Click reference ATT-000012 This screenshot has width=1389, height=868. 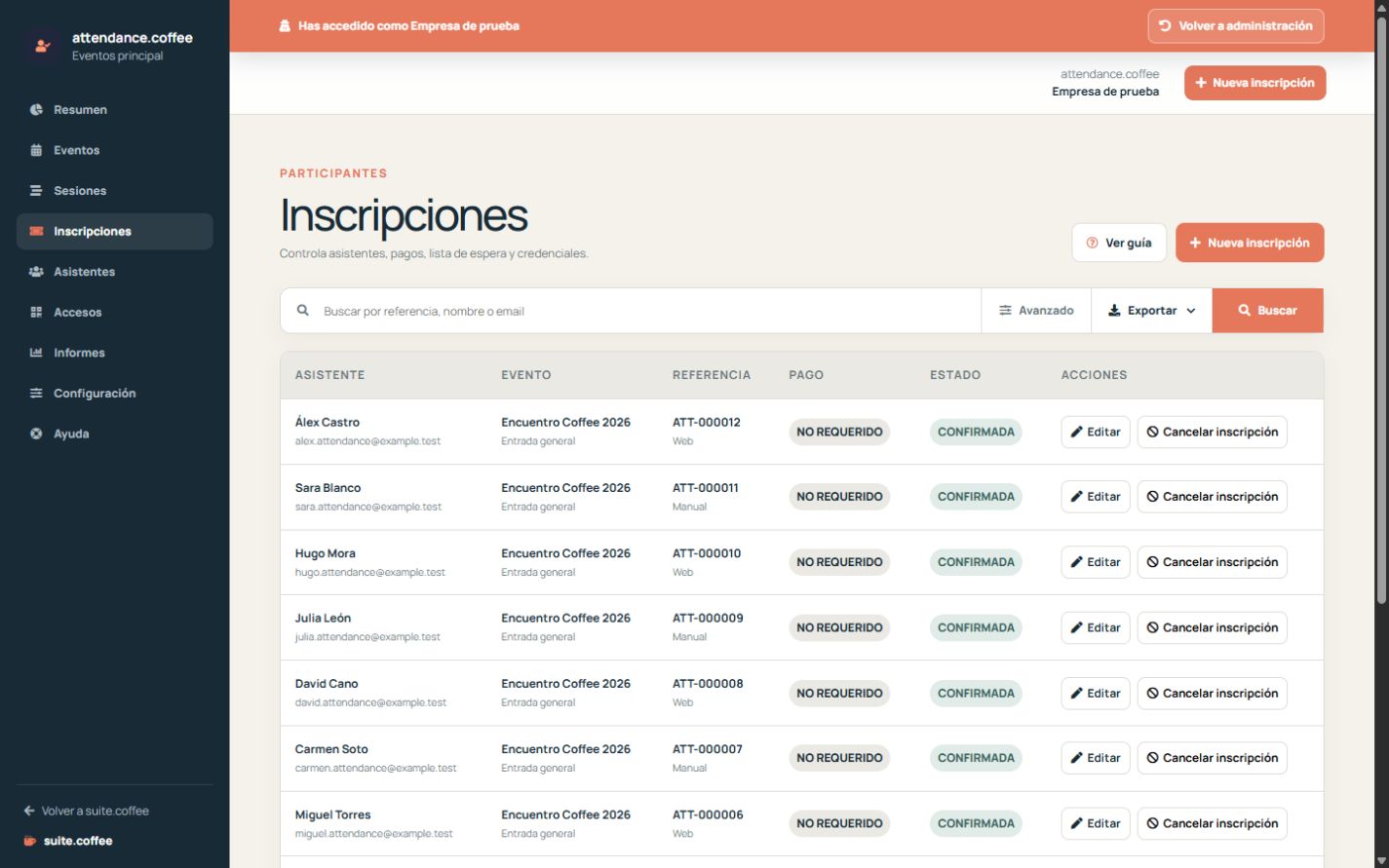(x=707, y=422)
